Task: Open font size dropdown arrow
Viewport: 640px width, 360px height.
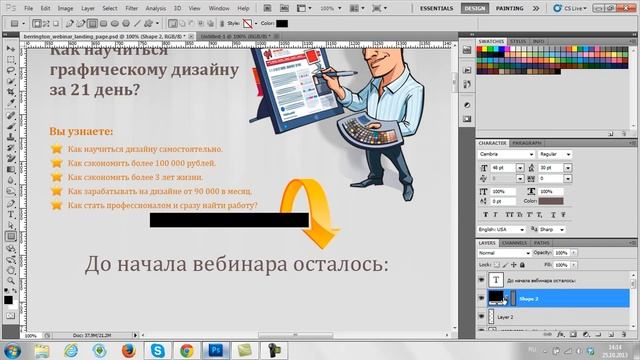Action: pos(520,168)
